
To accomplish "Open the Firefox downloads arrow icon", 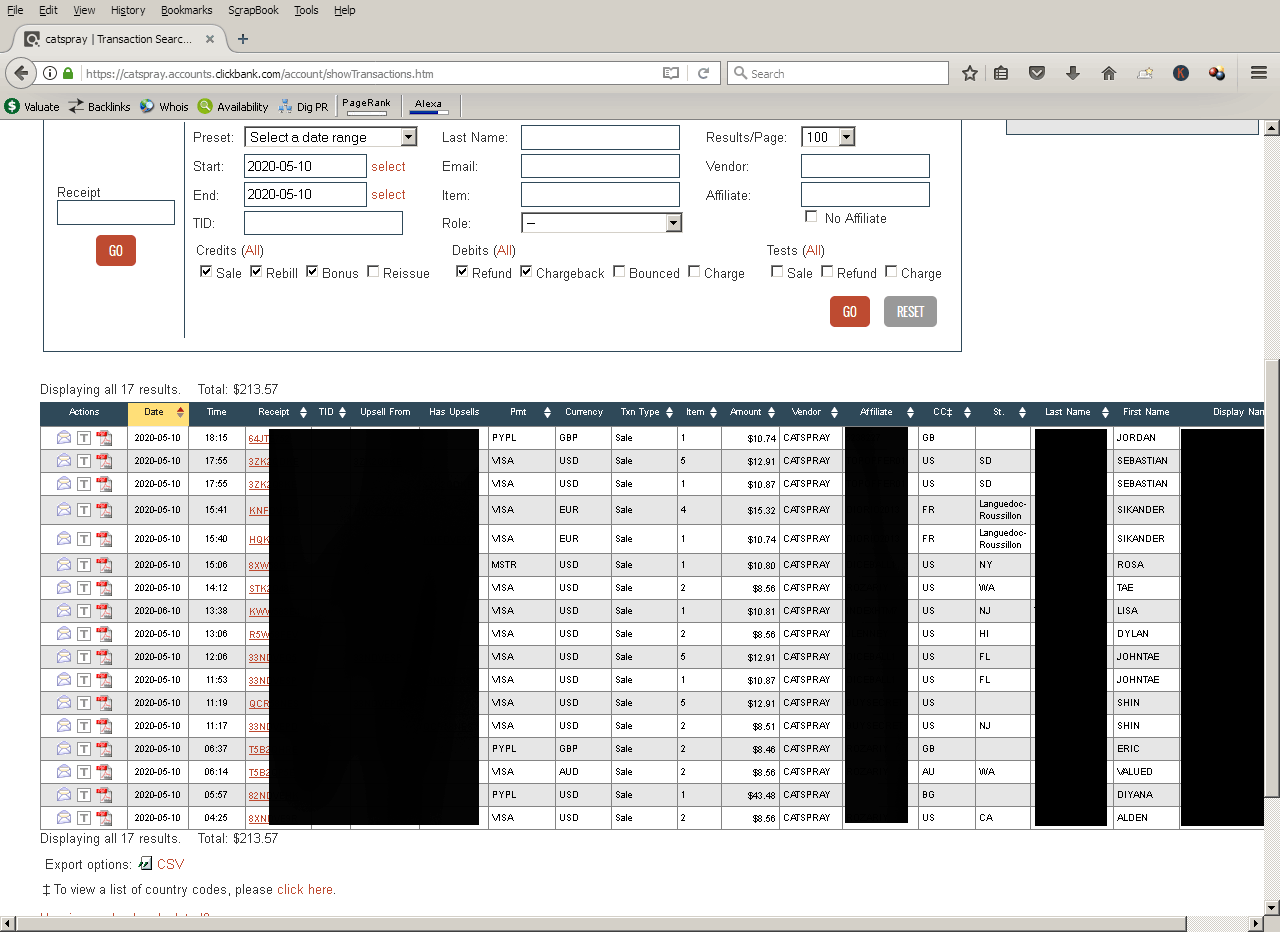I will 1073,73.
